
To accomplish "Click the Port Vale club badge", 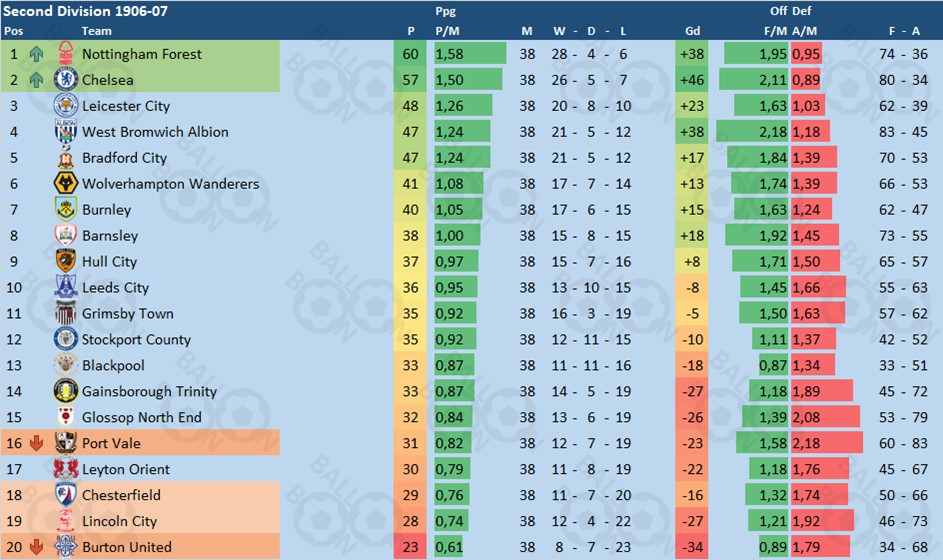I will [x=66, y=443].
